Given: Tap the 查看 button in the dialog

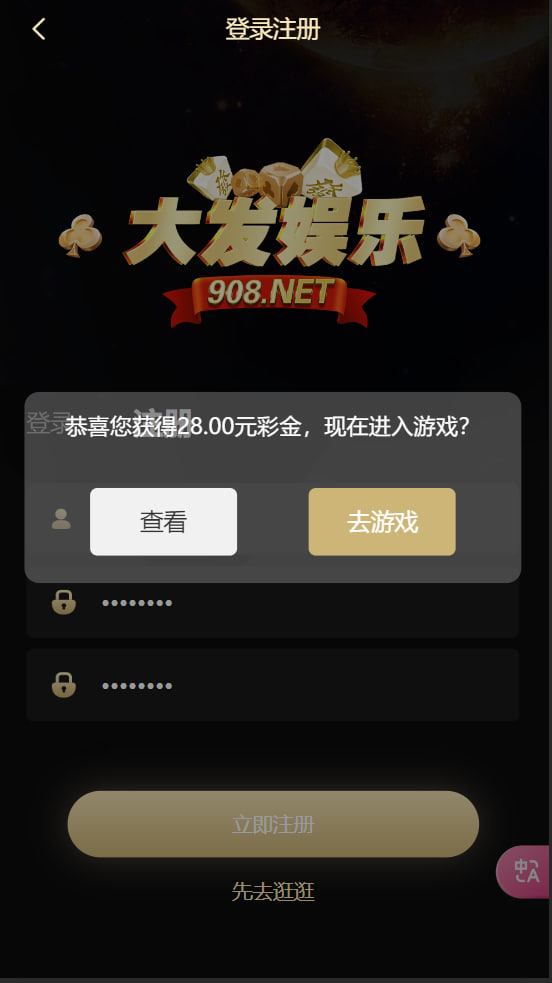Looking at the screenshot, I should pyautogui.click(x=164, y=522).
